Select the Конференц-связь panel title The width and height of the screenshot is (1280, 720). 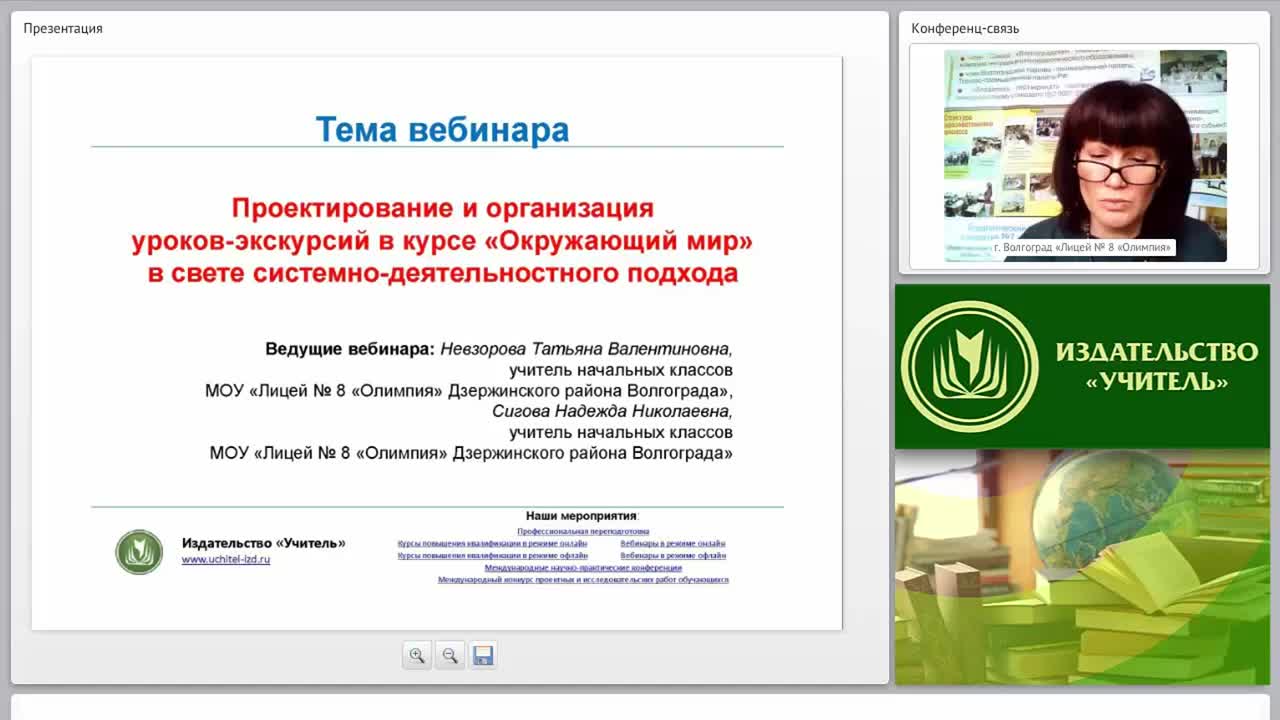[x=965, y=28]
